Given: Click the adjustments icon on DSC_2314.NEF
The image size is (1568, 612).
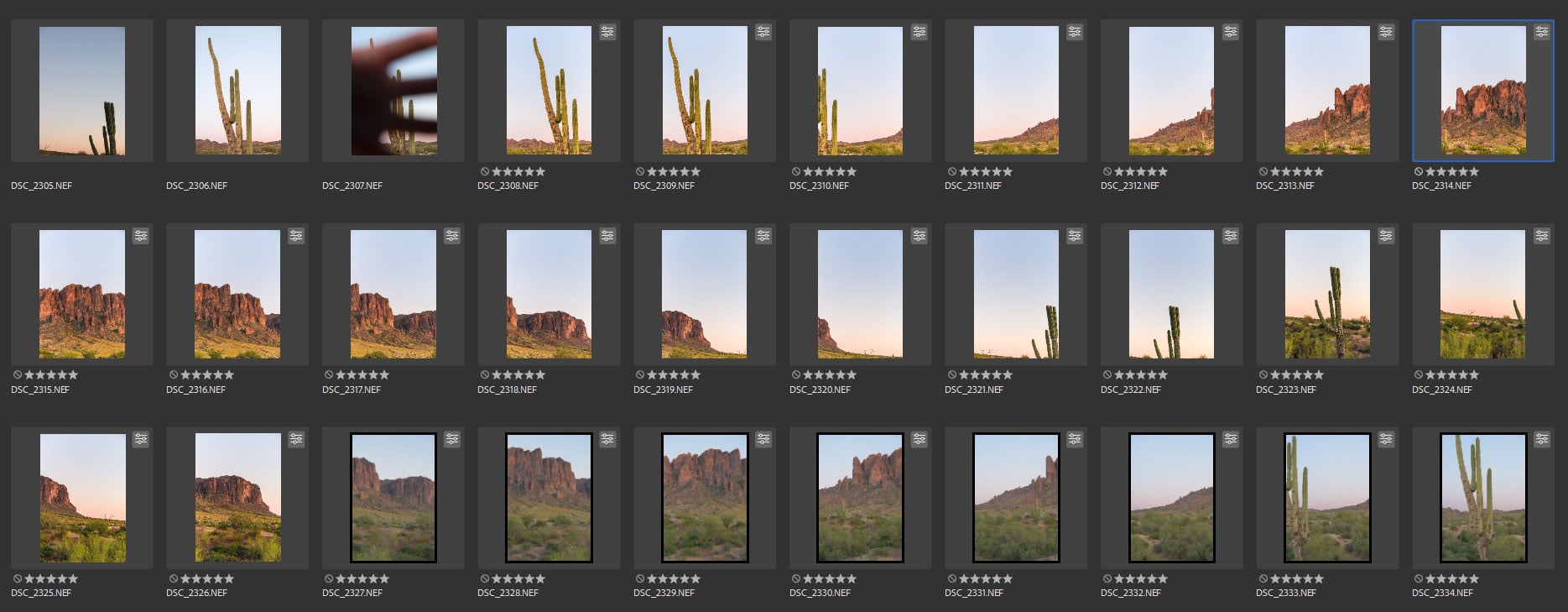Looking at the screenshot, I should pyautogui.click(x=1541, y=32).
